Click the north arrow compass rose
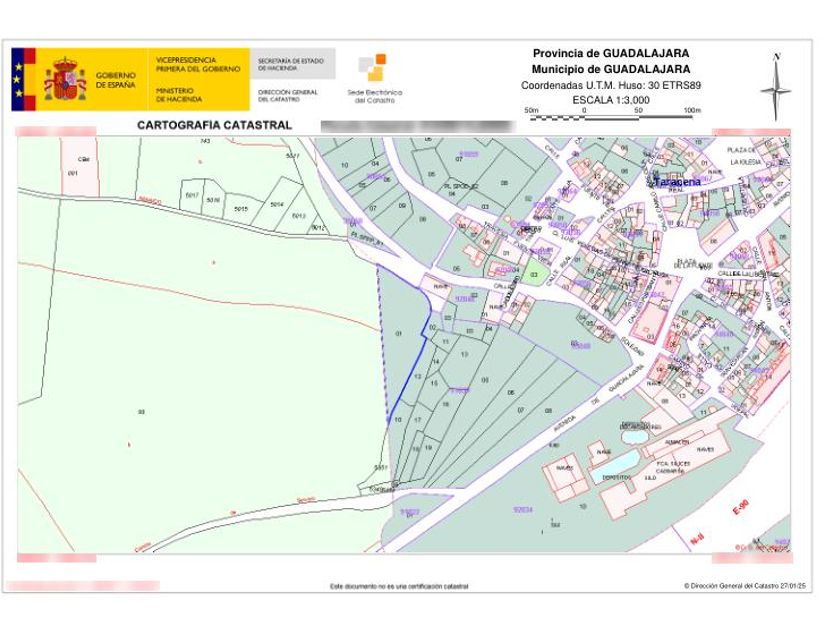Image resolution: width=840 pixels, height=630 pixels. pos(776,87)
